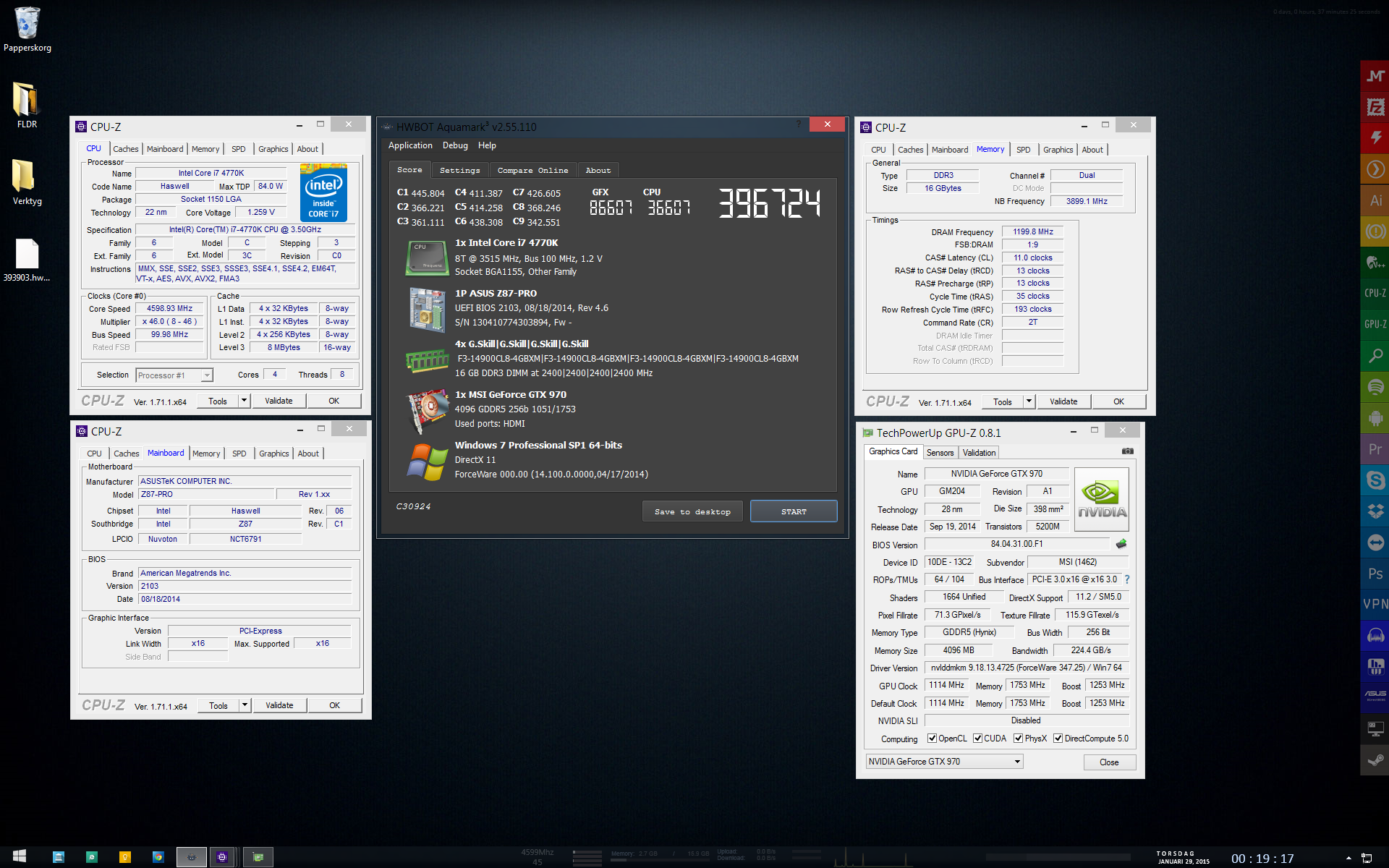Click the Core Speed 4598.93 MHz value
This screenshot has height=868, width=1389.
(x=169, y=308)
